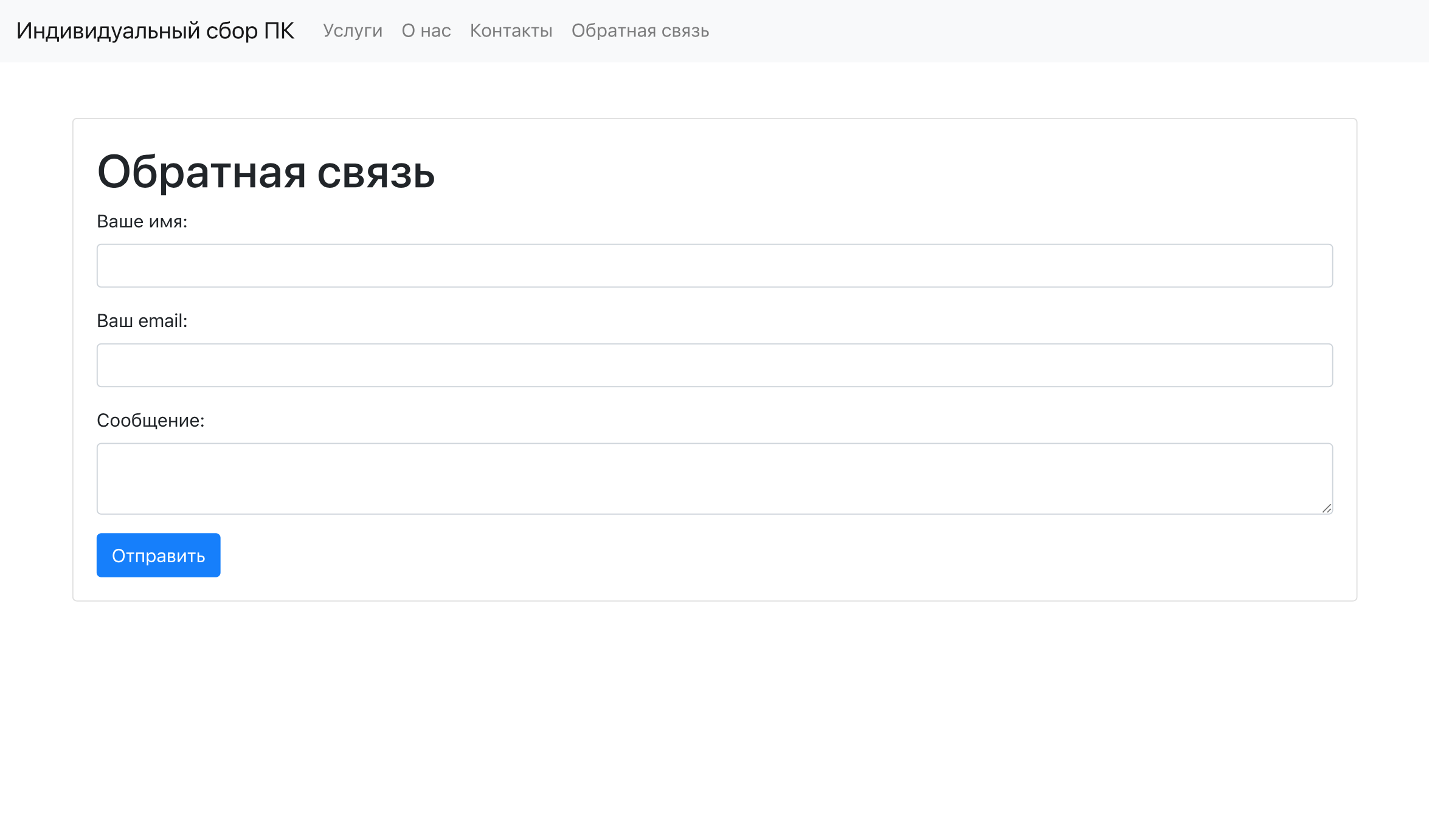Click the message box under Сообщение
Screen dimensions: 1429x840
[x=714, y=478]
